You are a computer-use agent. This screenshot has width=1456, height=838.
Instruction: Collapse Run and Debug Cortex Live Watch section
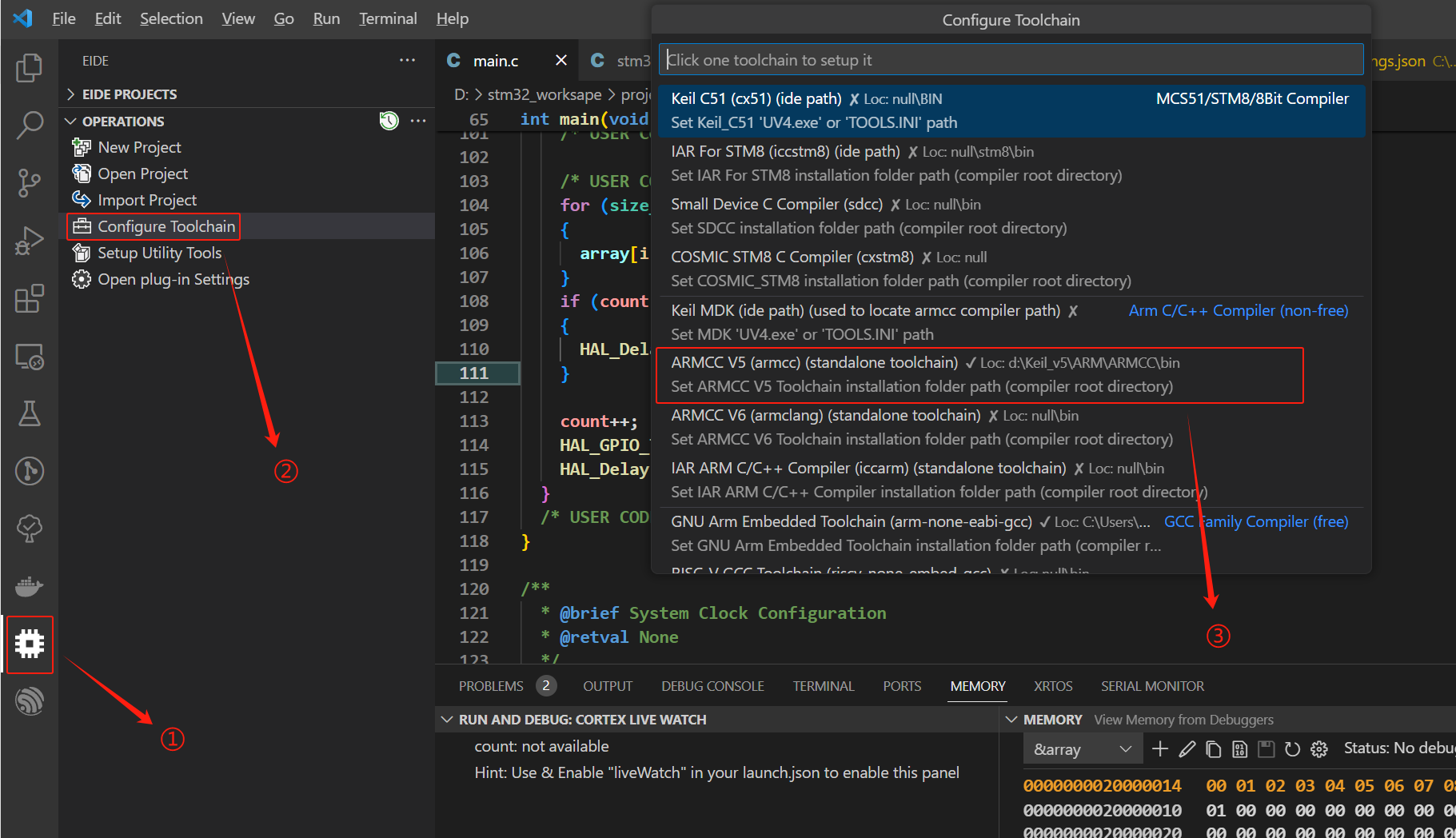pos(447,720)
